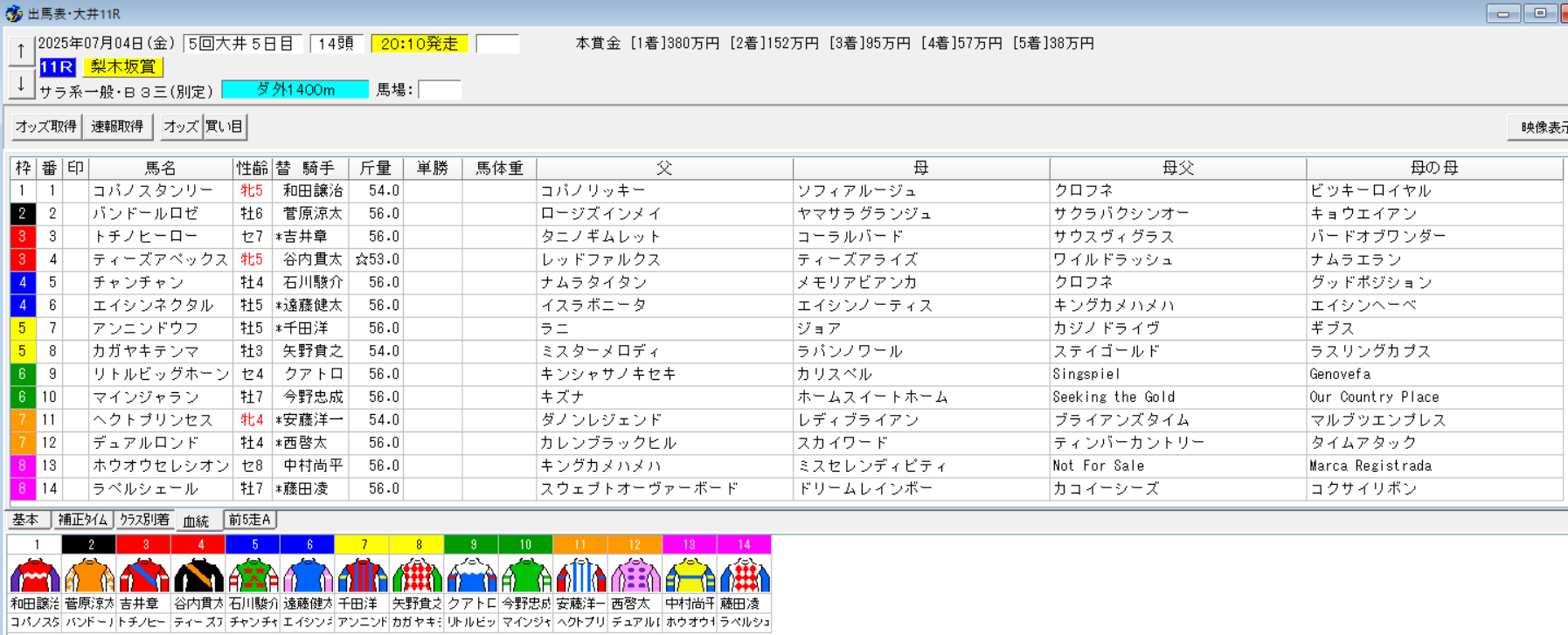The height and width of the screenshot is (635, 1568).
Task: Select horse チャンチャン
Action: point(138,282)
